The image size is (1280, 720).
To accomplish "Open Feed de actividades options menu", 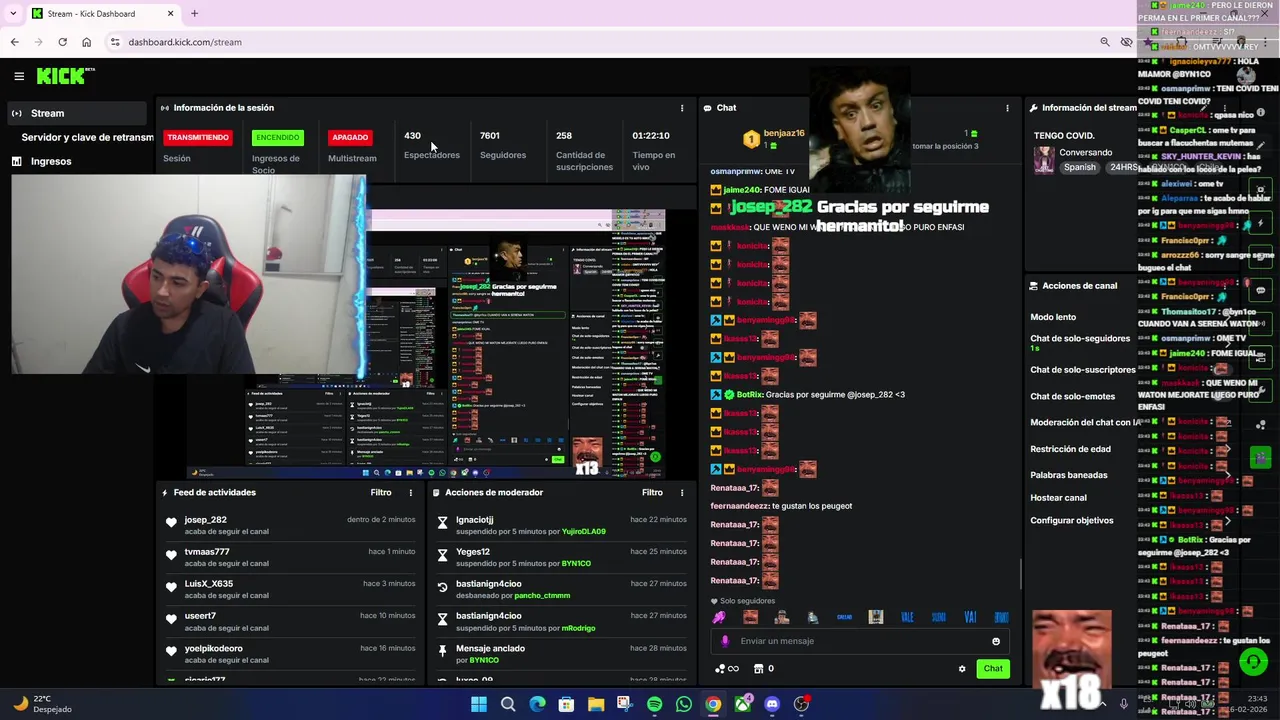I will pyautogui.click(x=410, y=493).
